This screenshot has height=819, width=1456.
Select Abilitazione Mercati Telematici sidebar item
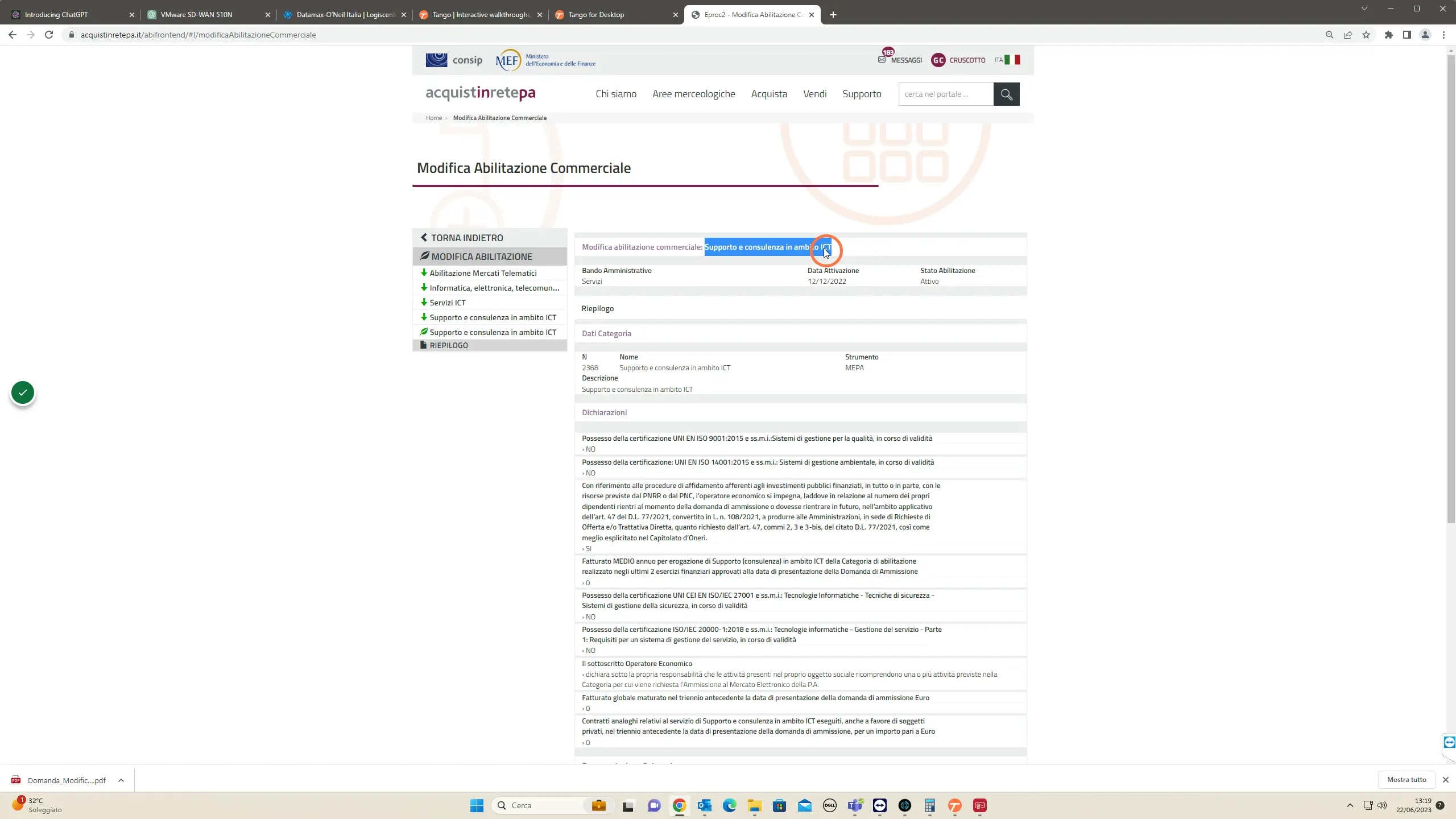pos(490,273)
